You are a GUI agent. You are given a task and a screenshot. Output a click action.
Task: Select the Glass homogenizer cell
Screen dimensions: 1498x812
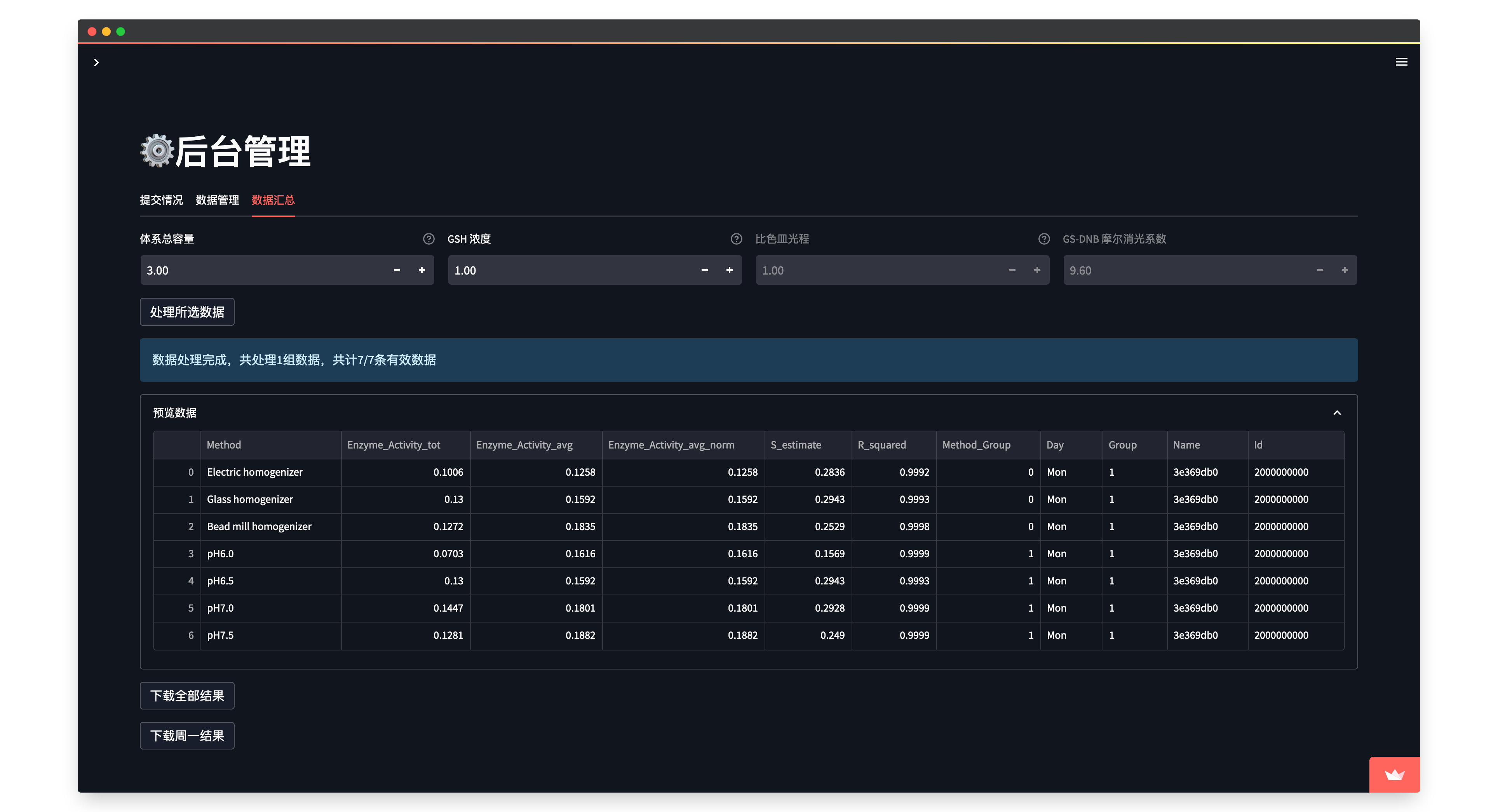271,499
